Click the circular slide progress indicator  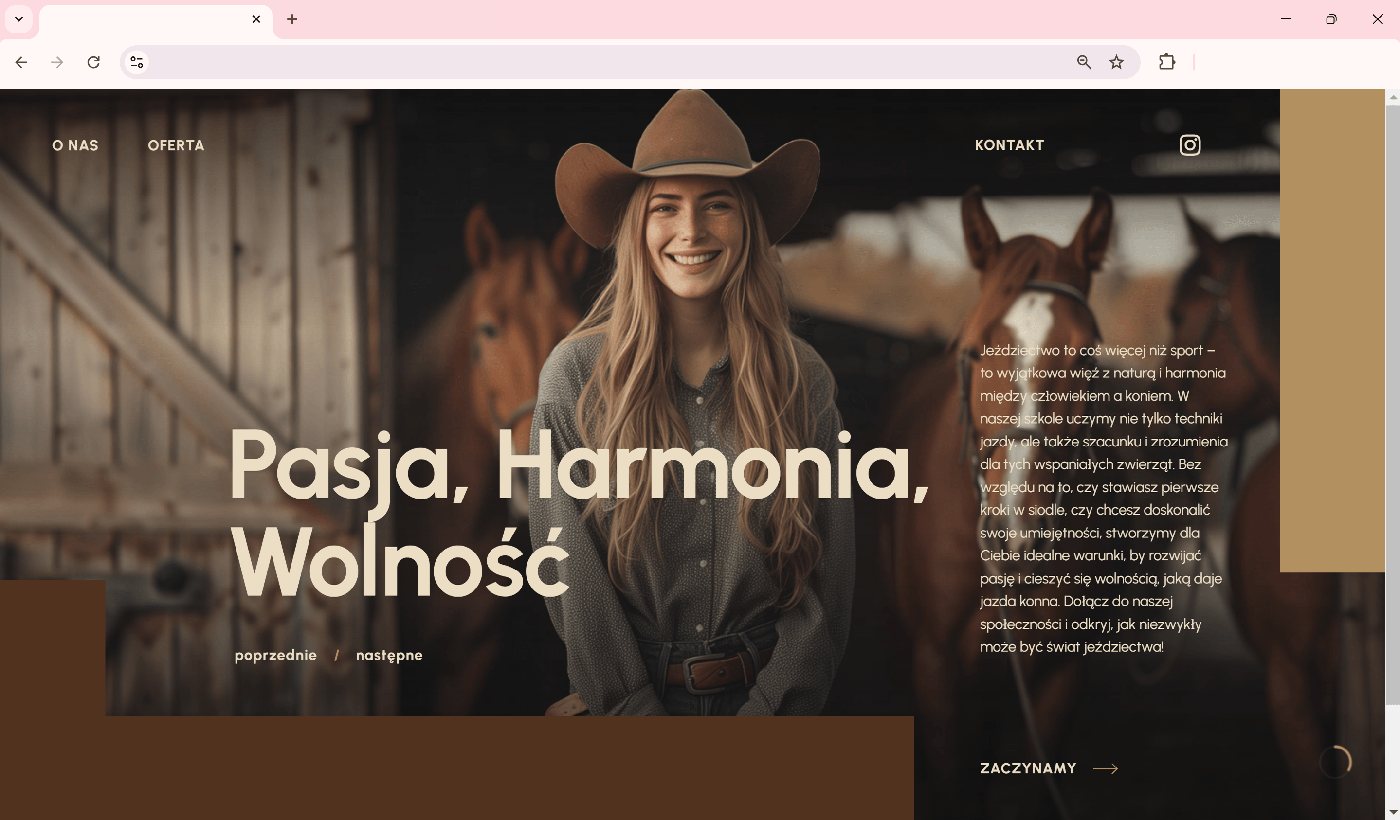(x=1335, y=762)
